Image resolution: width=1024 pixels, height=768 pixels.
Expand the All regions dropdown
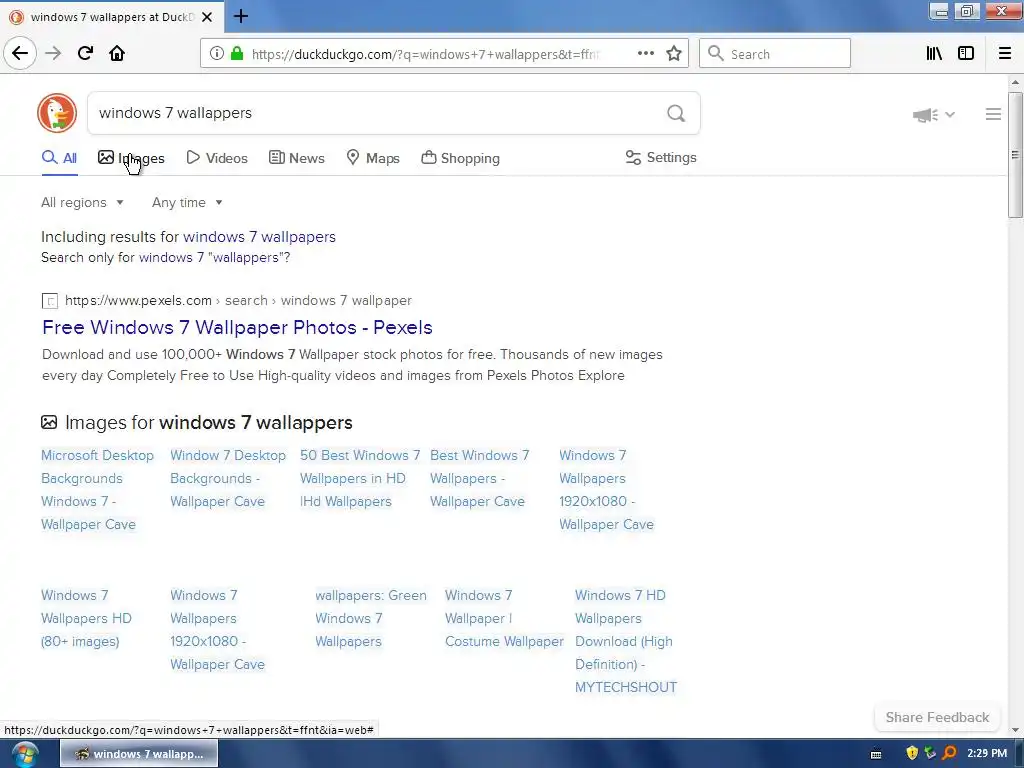tap(82, 202)
